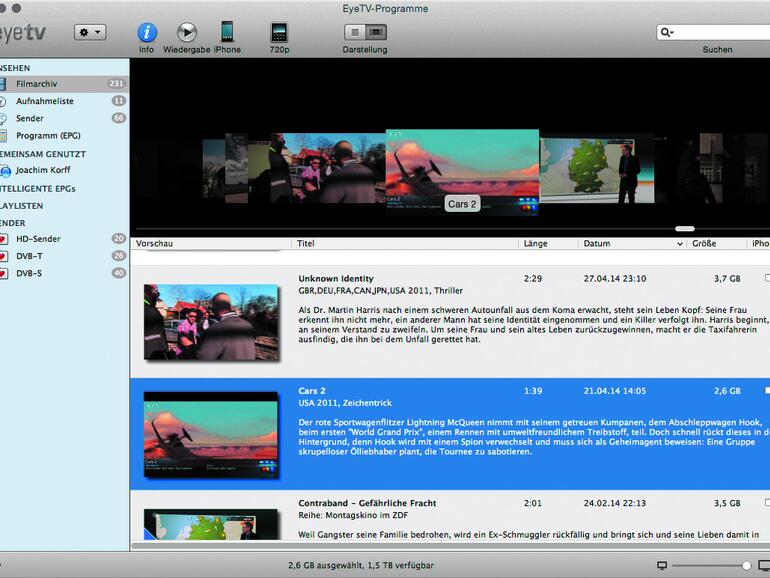Export to iPhone via toolbar icon

(x=227, y=31)
